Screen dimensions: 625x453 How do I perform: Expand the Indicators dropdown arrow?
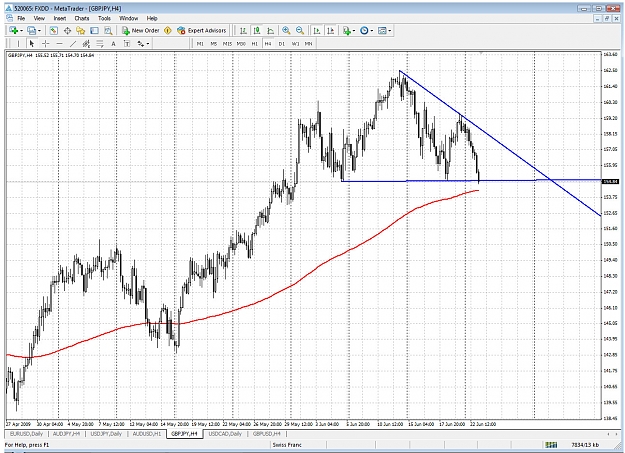pyautogui.click(x=354, y=30)
